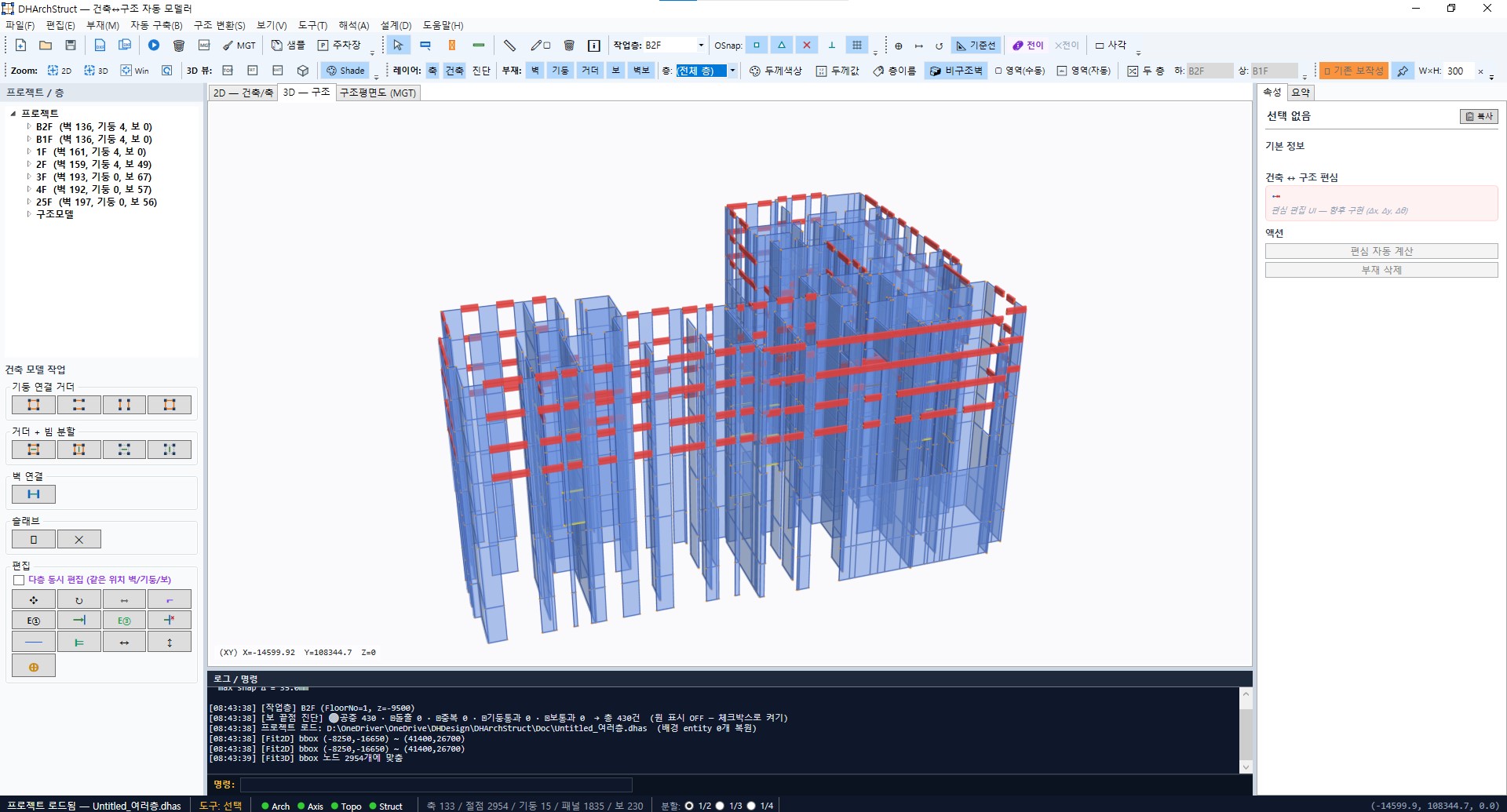Run analysis with the blue play icon

154,46
